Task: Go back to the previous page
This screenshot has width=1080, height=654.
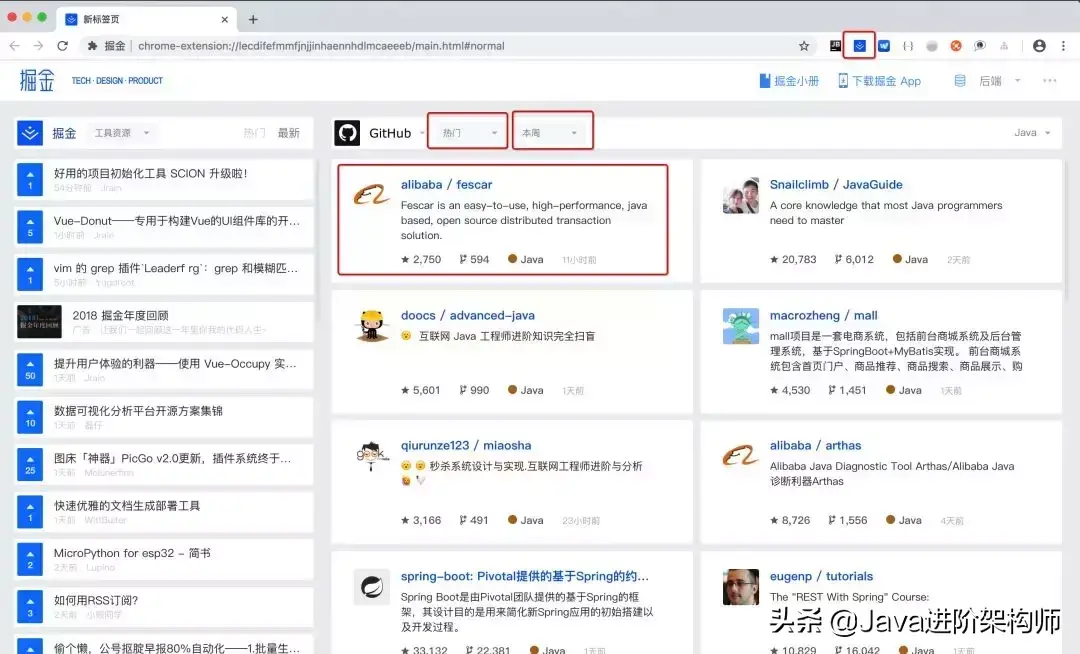Action: (14, 46)
